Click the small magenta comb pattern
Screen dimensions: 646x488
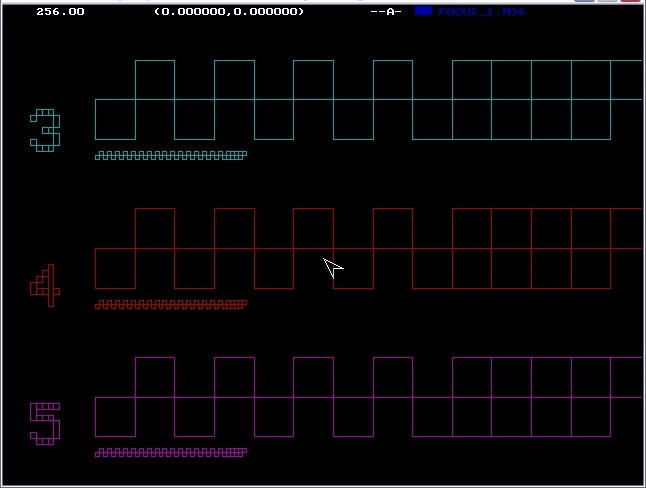pyautogui.click(x=171, y=453)
